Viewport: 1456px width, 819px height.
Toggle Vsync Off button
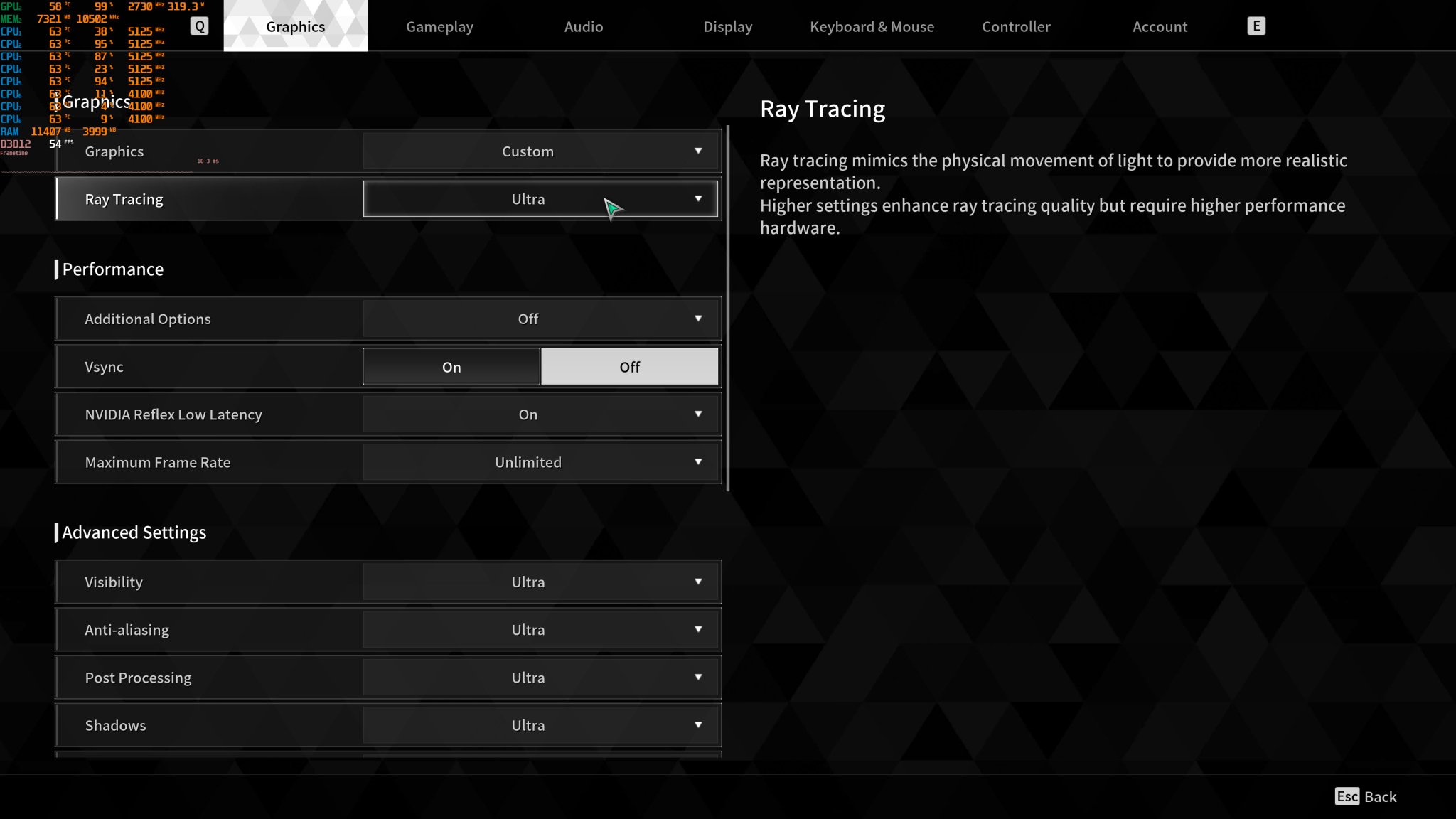point(629,366)
